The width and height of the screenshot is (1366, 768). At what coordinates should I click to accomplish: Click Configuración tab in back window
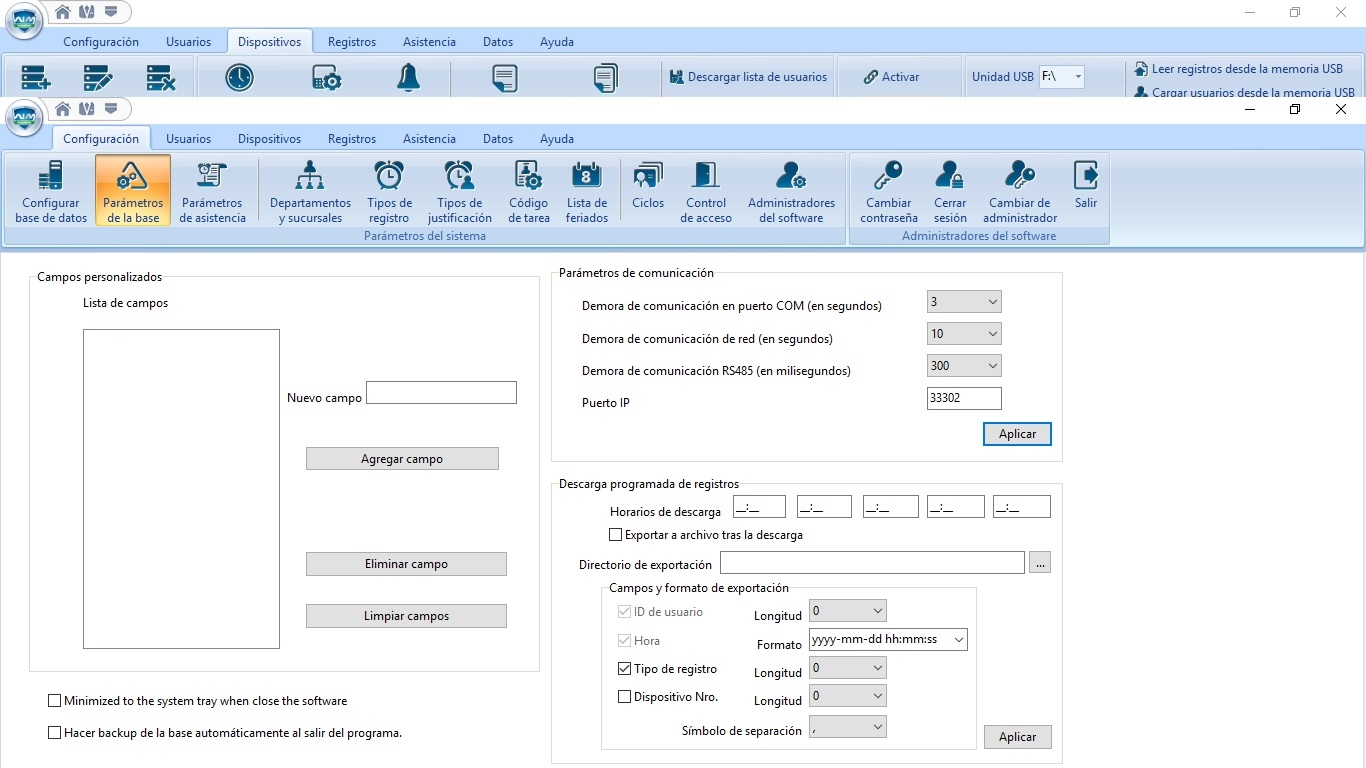tap(101, 42)
